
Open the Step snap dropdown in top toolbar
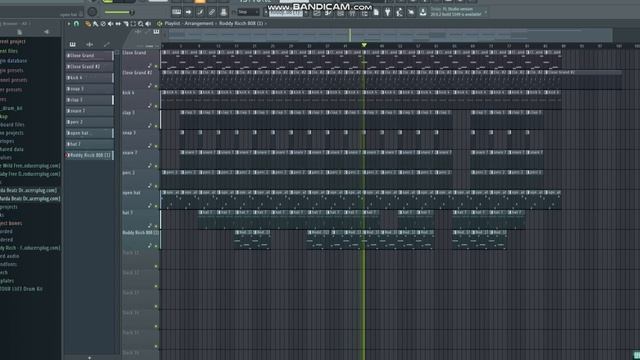click(248, 13)
